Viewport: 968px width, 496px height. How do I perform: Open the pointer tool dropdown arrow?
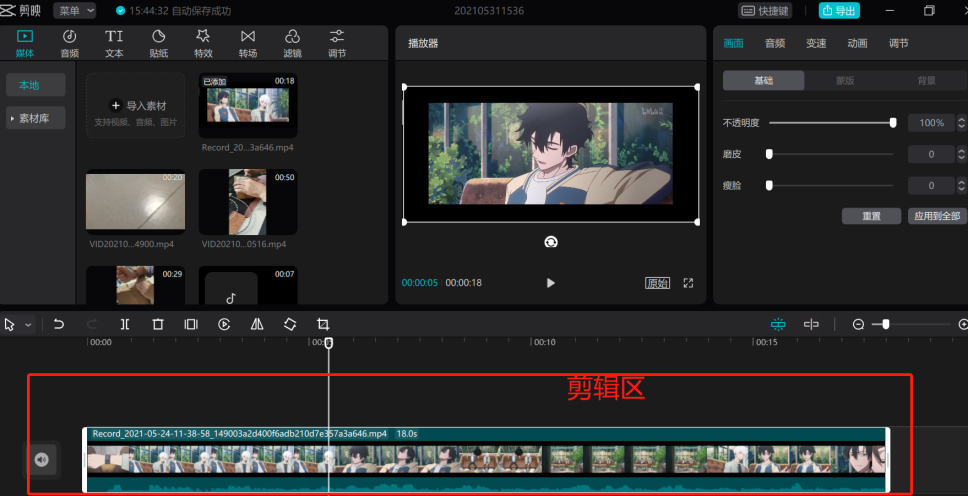point(28,325)
